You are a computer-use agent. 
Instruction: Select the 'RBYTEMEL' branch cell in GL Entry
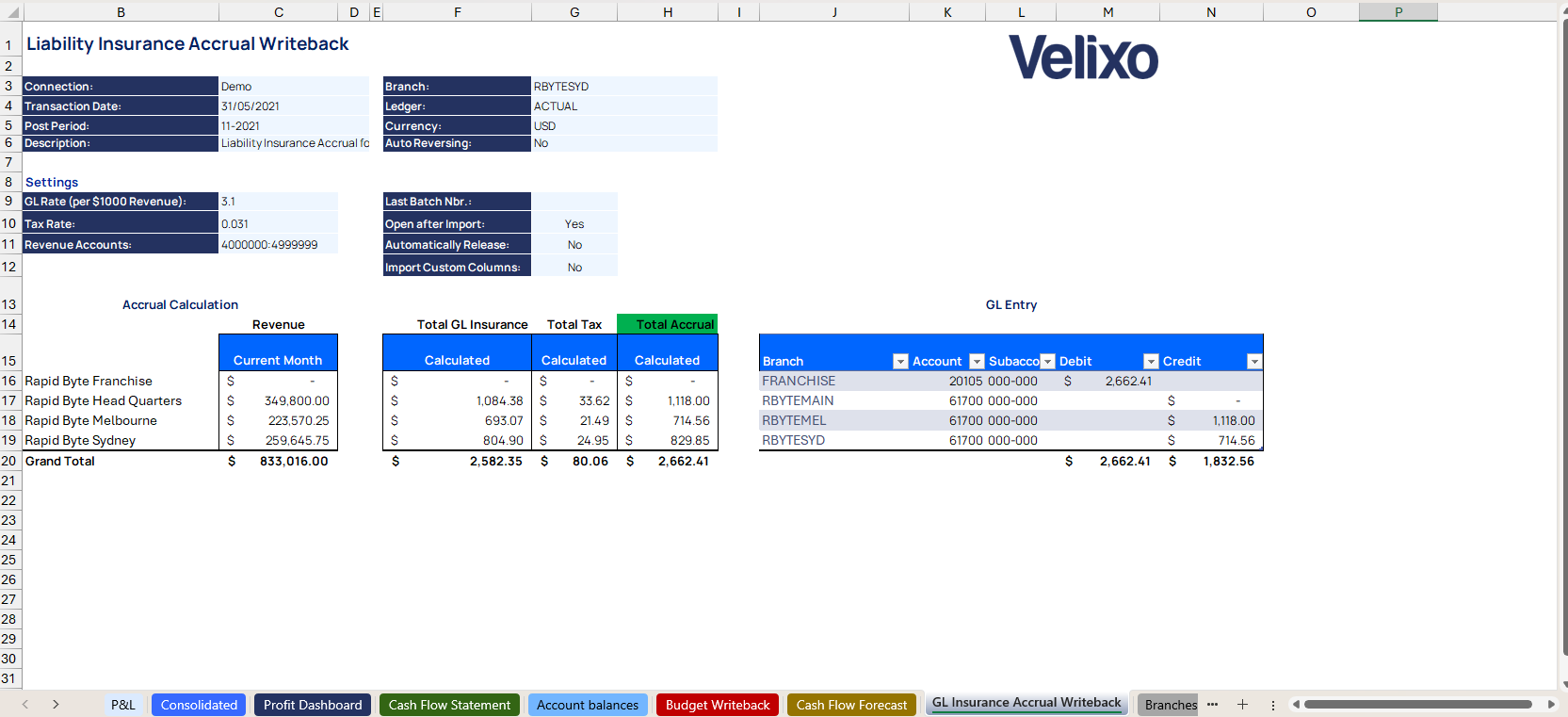pos(834,420)
